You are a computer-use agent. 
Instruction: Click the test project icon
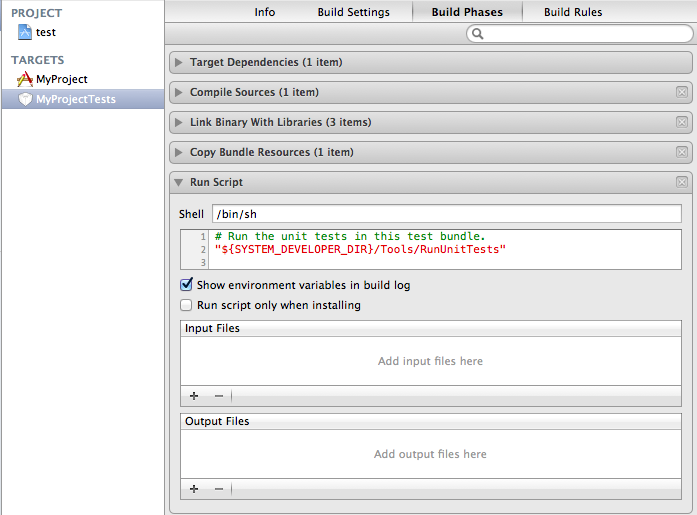[25, 33]
